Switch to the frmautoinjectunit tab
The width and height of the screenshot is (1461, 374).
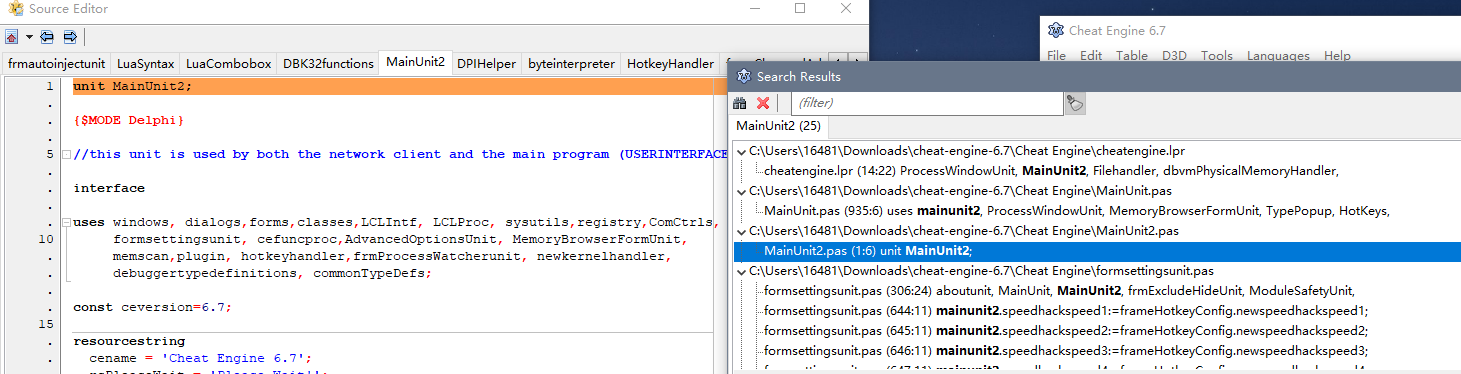pos(56,64)
